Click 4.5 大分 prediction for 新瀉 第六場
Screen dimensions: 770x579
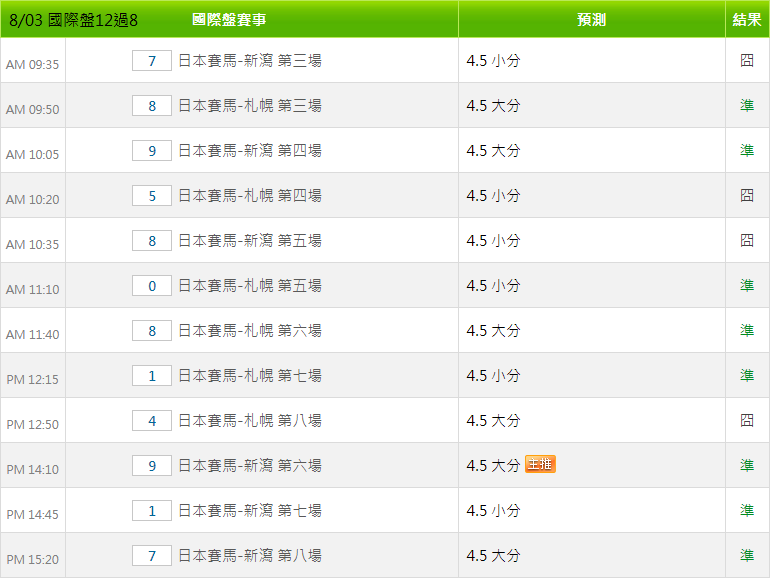494,466
